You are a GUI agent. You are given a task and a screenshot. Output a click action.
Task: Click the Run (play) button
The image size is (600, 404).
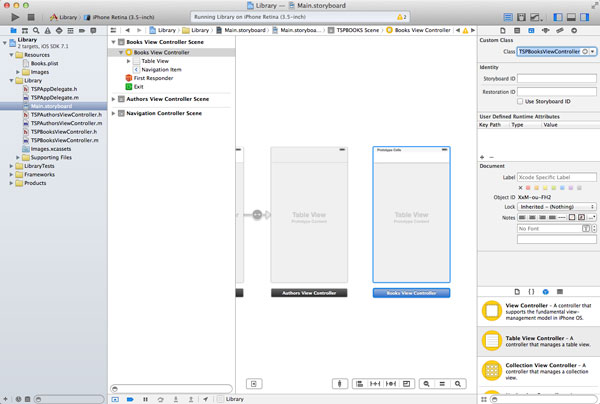pyautogui.click(x=15, y=17)
